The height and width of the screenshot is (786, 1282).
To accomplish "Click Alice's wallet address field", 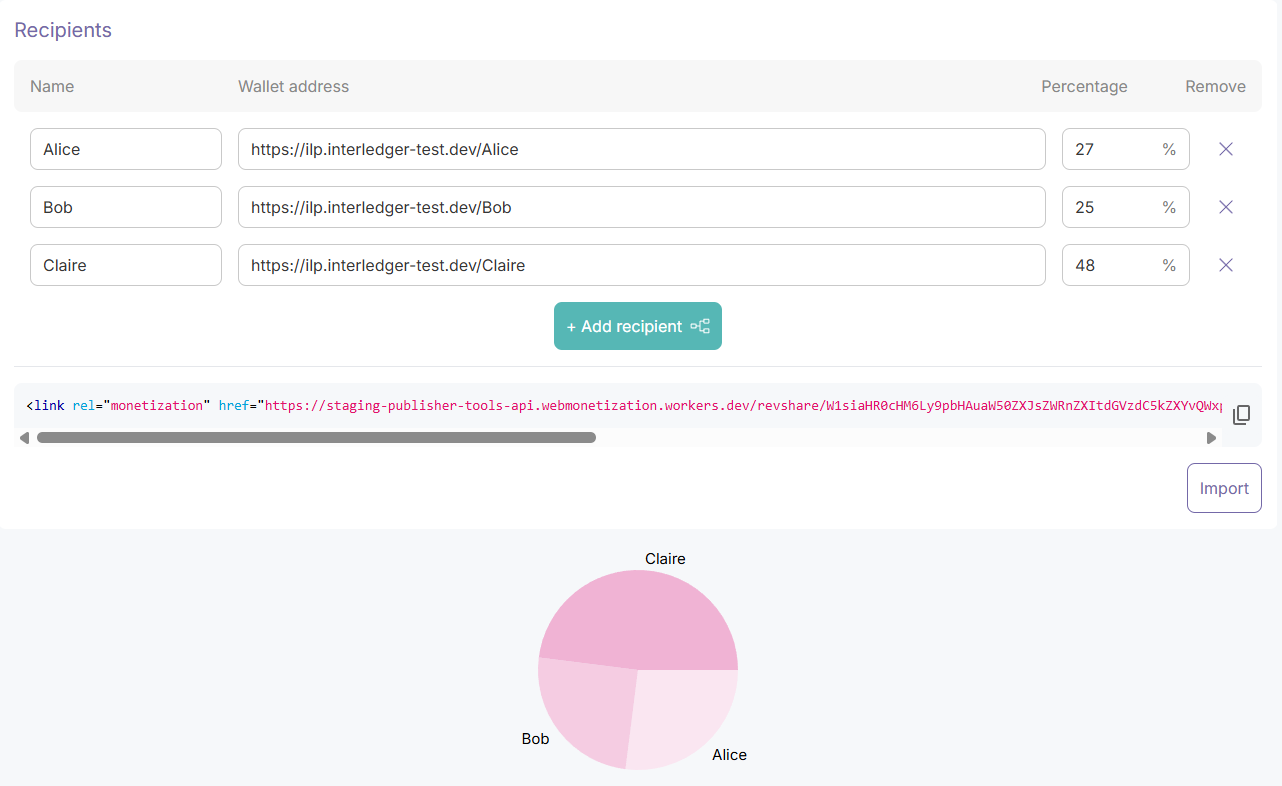I will tap(642, 149).
